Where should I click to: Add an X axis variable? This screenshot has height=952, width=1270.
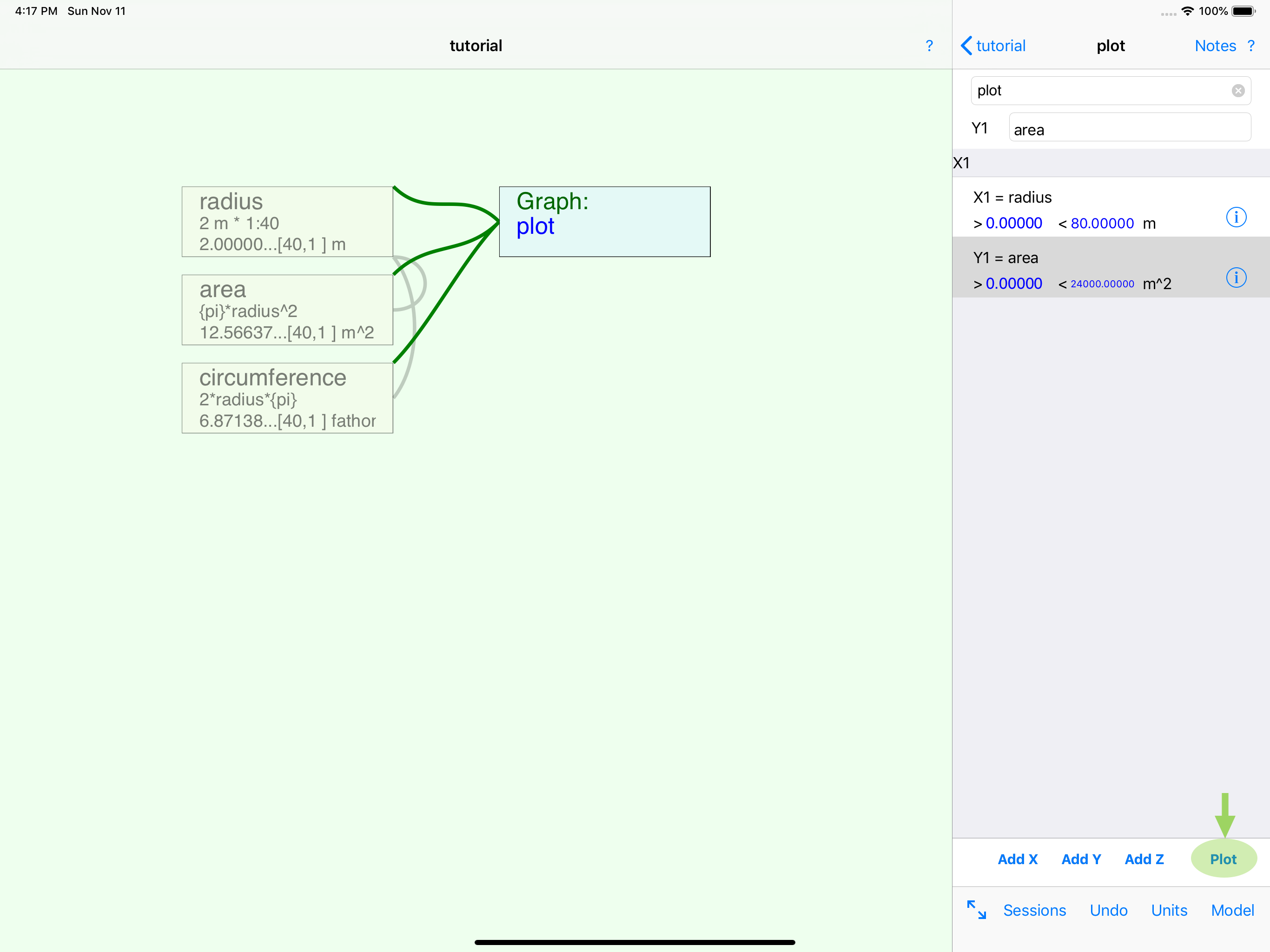[1018, 859]
